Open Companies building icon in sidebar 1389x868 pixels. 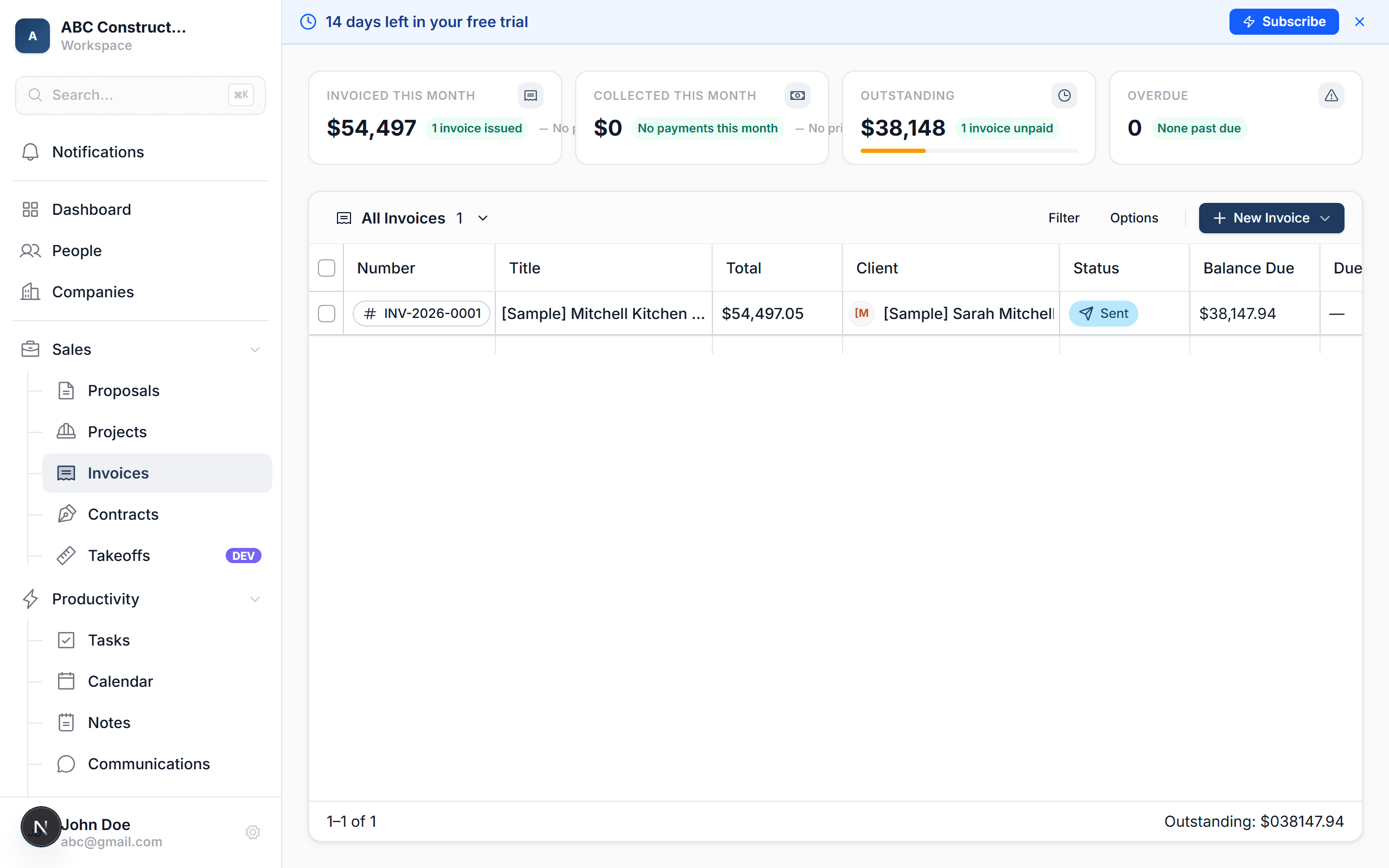(x=30, y=292)
